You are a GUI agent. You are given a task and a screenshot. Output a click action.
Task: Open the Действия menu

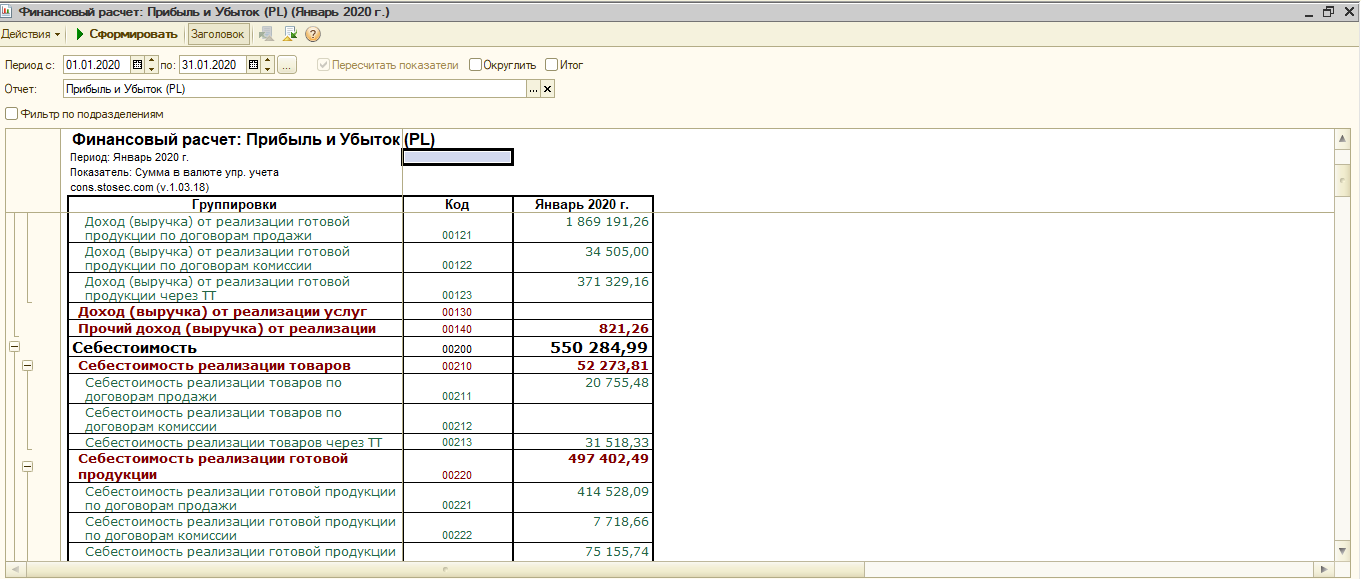pos(31,34)
